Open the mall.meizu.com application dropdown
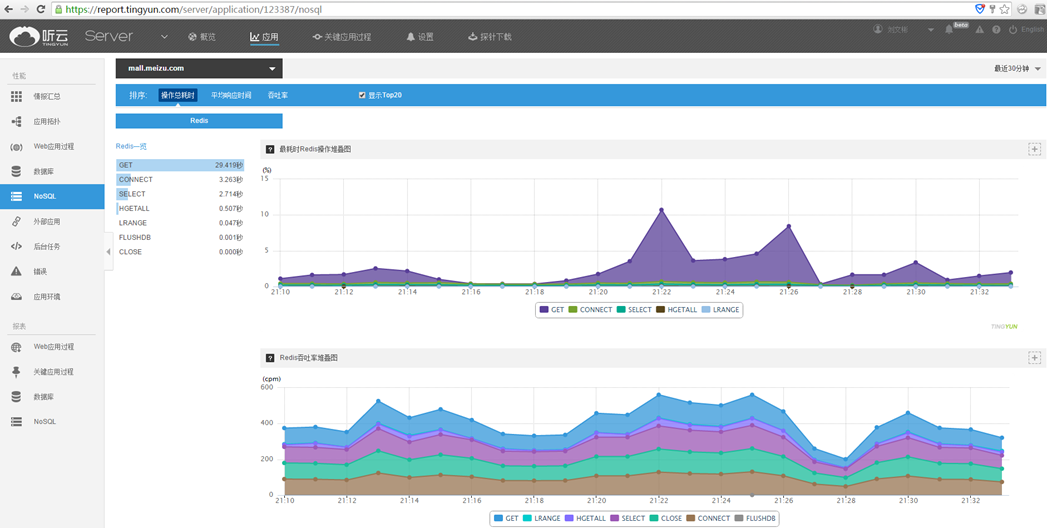This screenshot has height=528, width=1047. pyautogui.click(x=199, y=68)
